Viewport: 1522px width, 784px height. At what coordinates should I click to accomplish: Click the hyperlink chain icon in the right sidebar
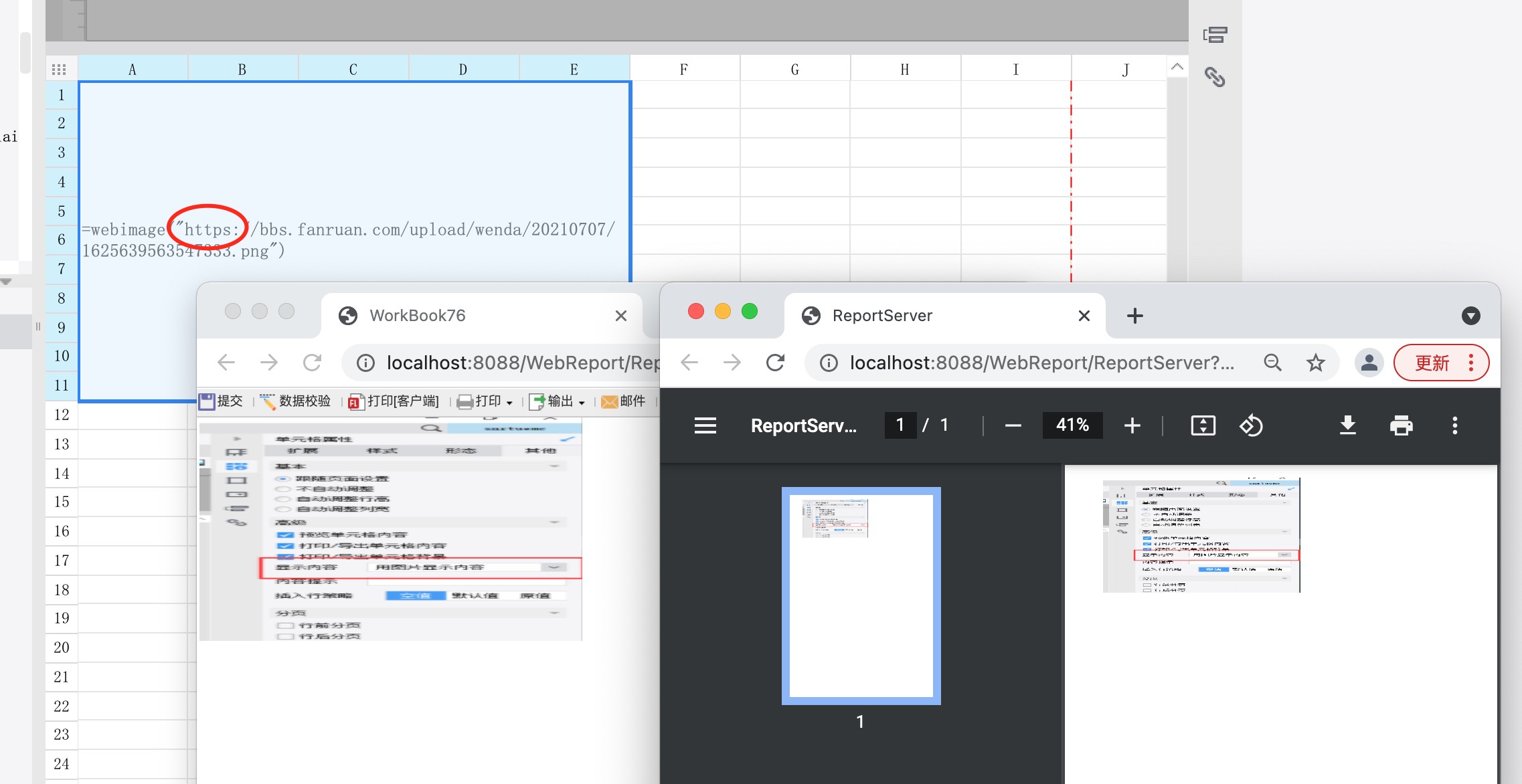1215,77
